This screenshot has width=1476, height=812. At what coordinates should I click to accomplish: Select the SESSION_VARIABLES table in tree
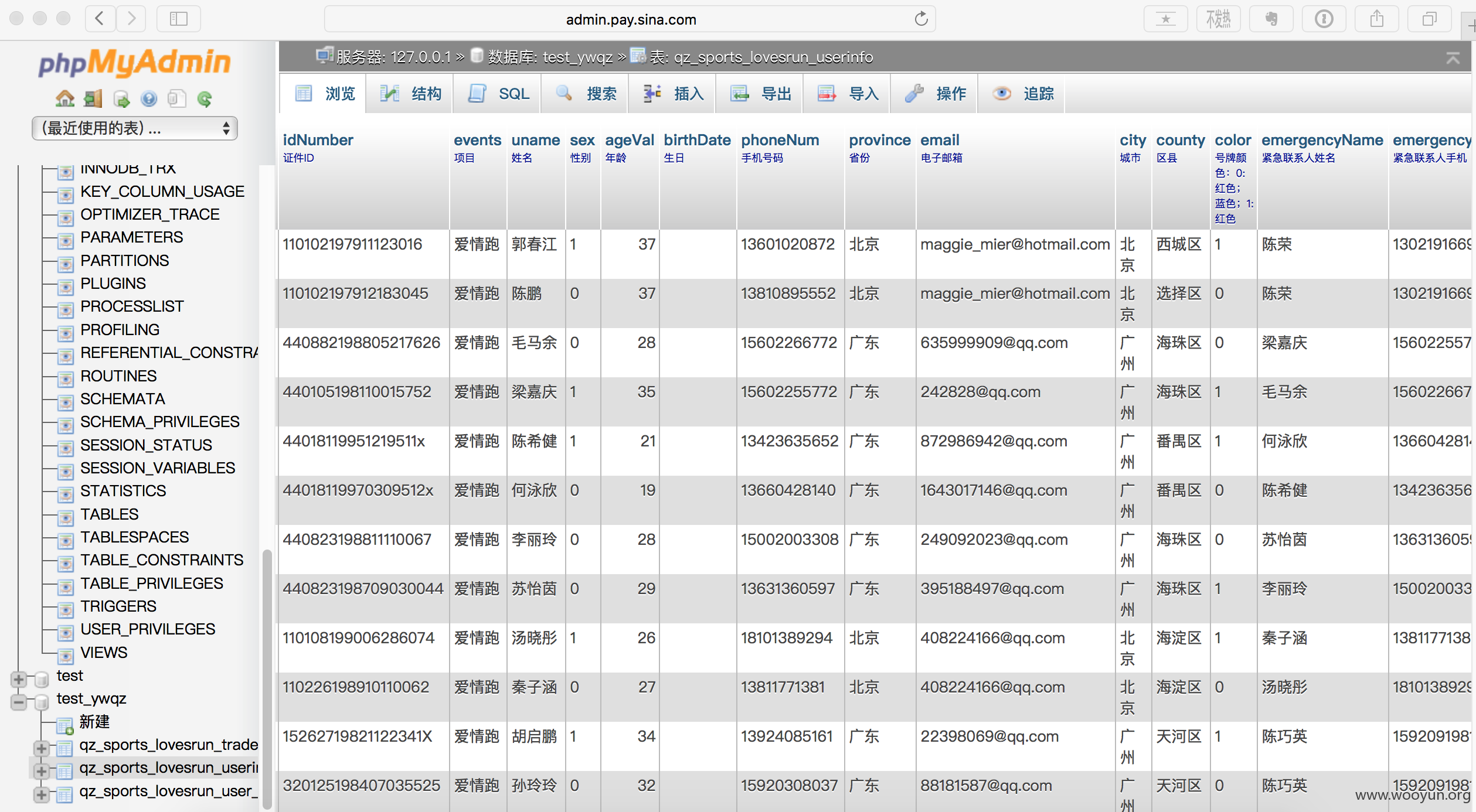click(x=158, y=468)
